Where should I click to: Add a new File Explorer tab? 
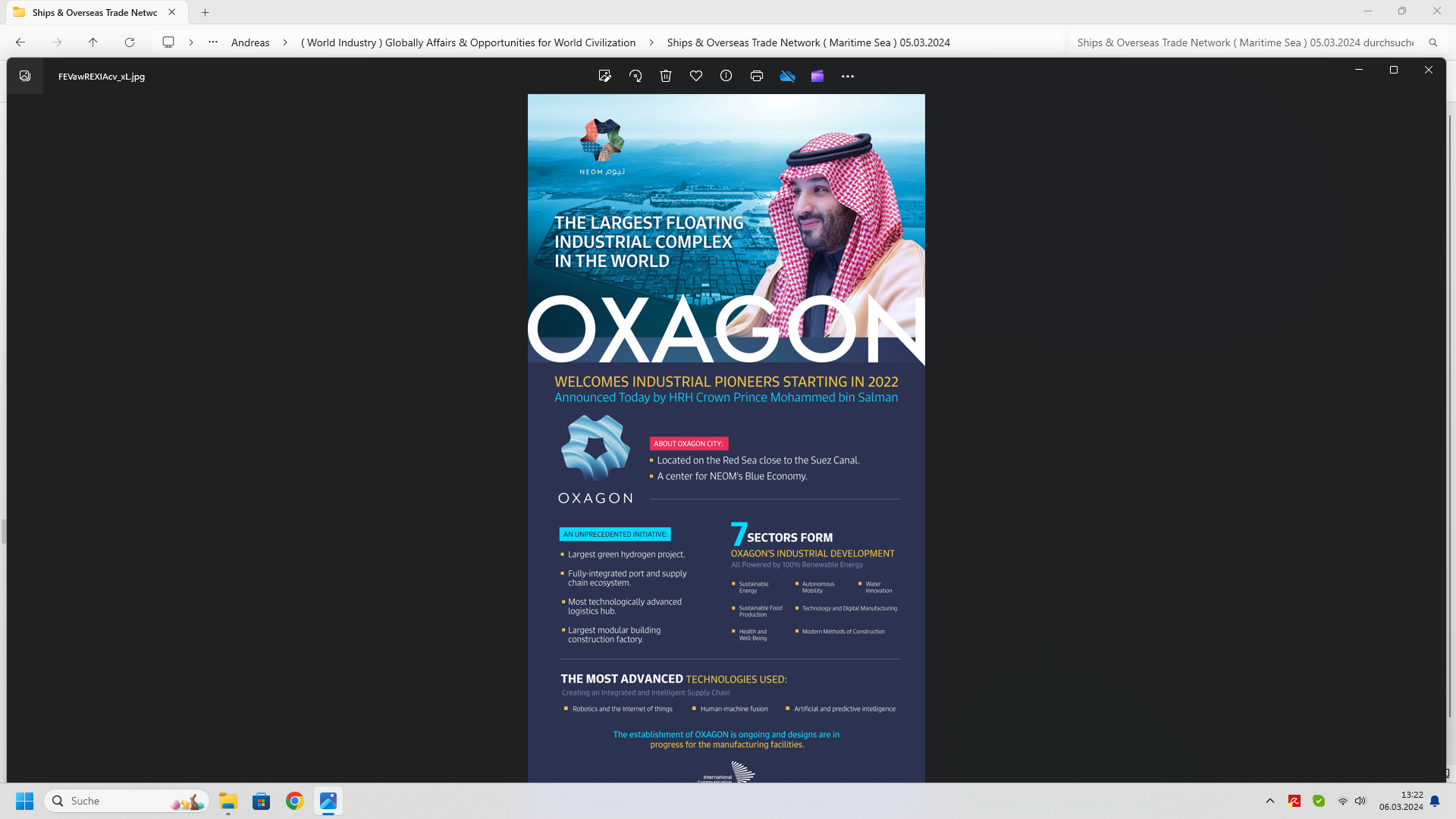point(206,12)
